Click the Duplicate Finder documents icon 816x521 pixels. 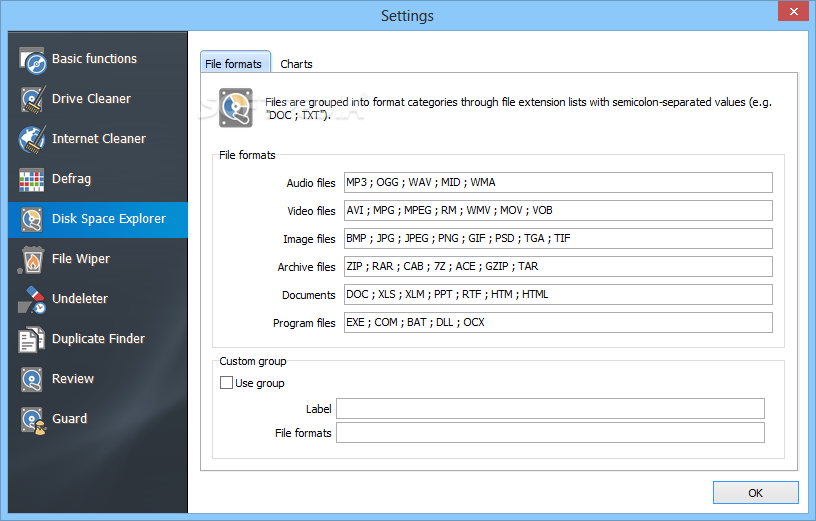[31, 339]
